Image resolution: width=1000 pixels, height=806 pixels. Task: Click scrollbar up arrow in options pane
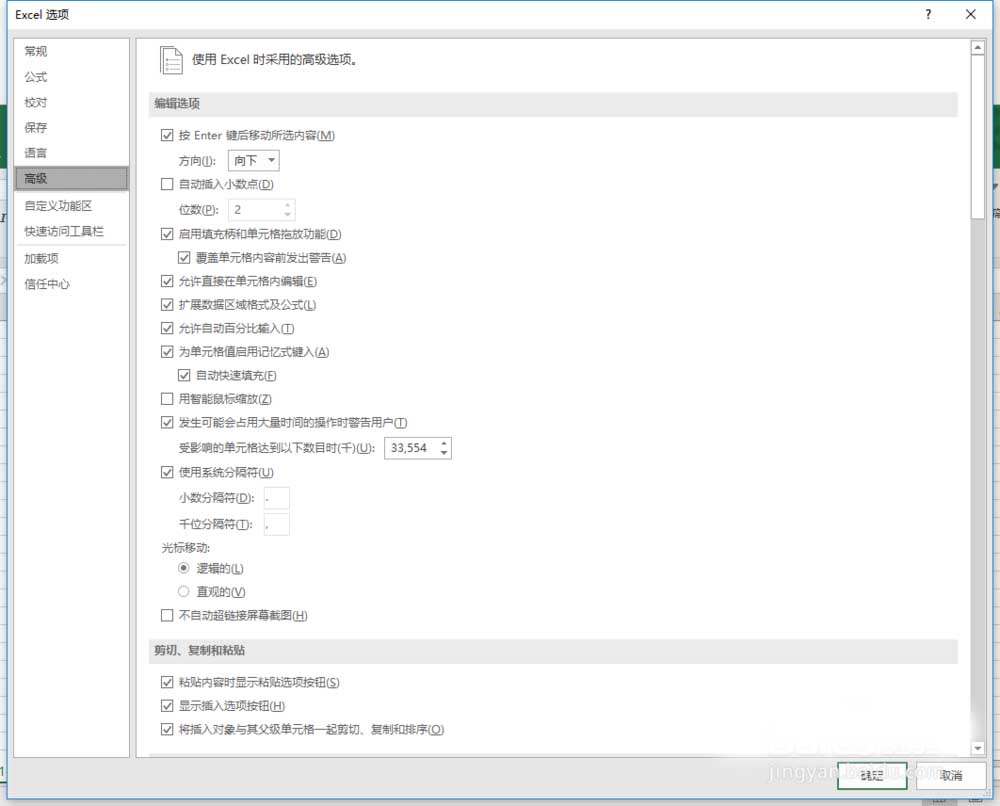(x=978, y=47)
